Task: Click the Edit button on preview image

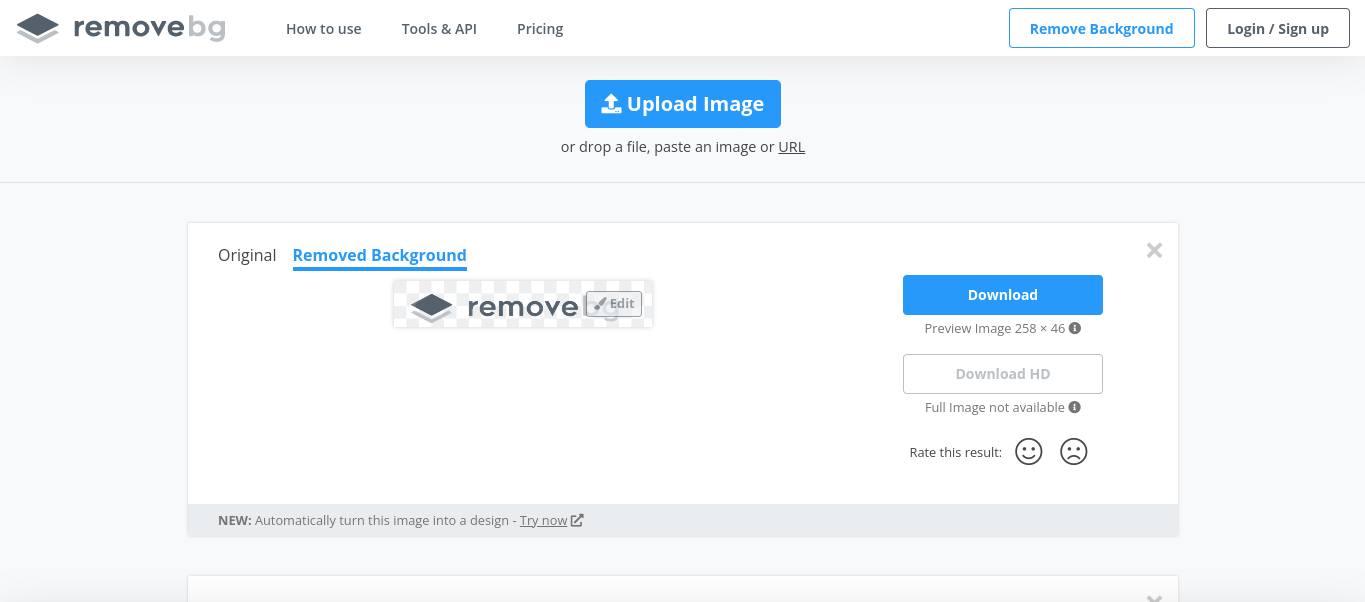Action: coord(614,304)
